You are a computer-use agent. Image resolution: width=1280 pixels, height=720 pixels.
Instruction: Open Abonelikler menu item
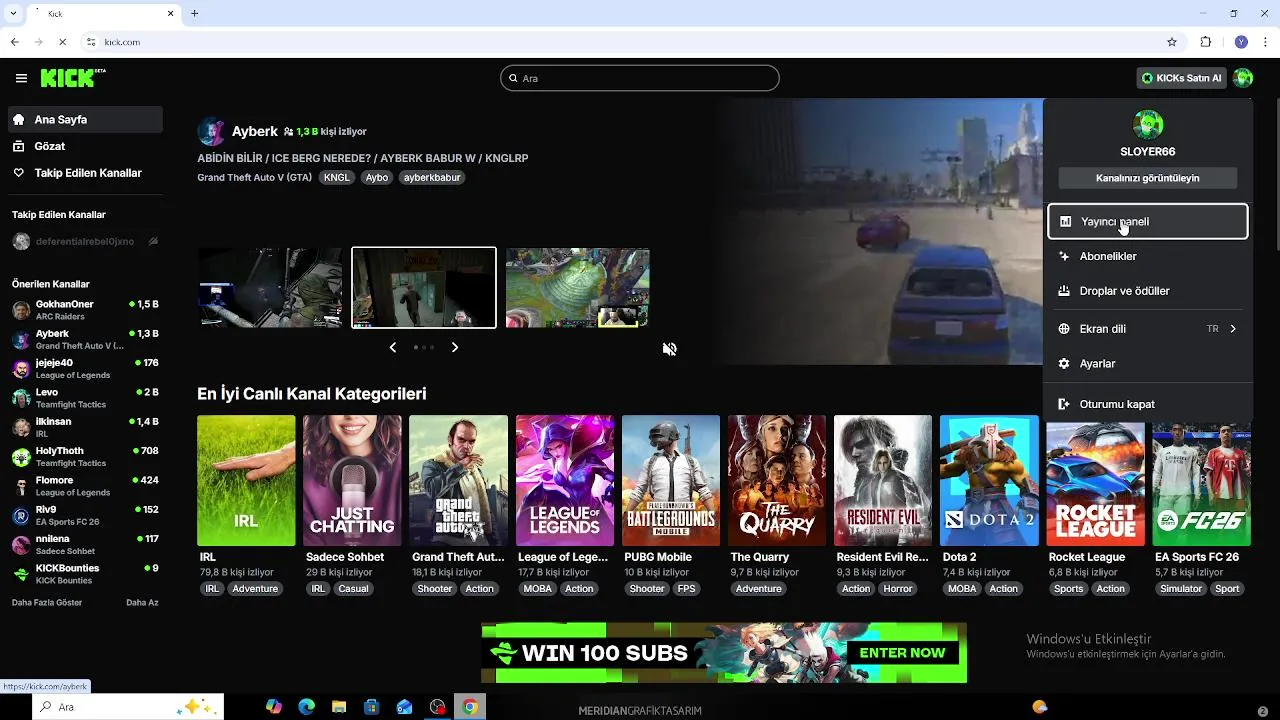1147,256
